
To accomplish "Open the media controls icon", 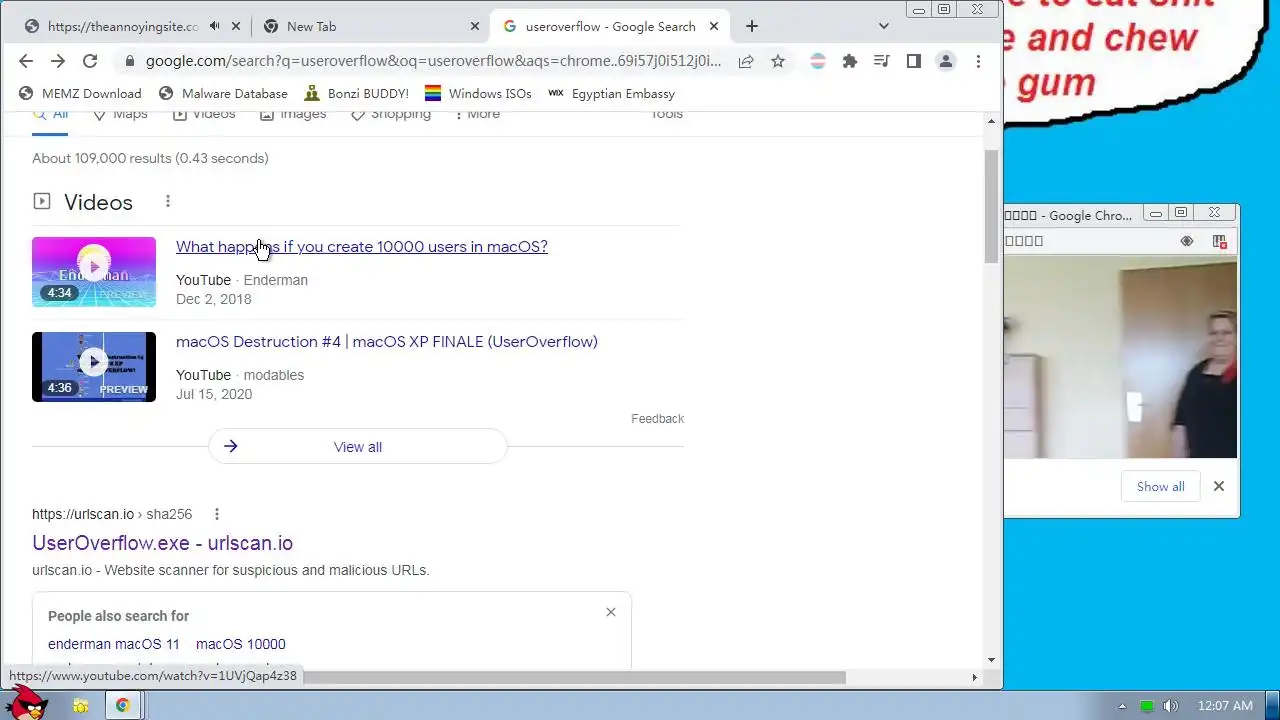I will (881, 61).
